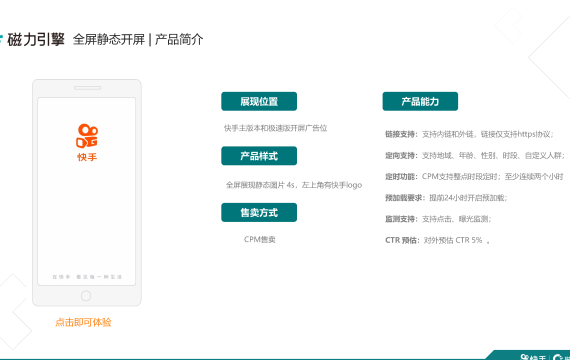Screen dimensions: 570x360
Task: Click the phone mockup home button circle
Action: 86,296
